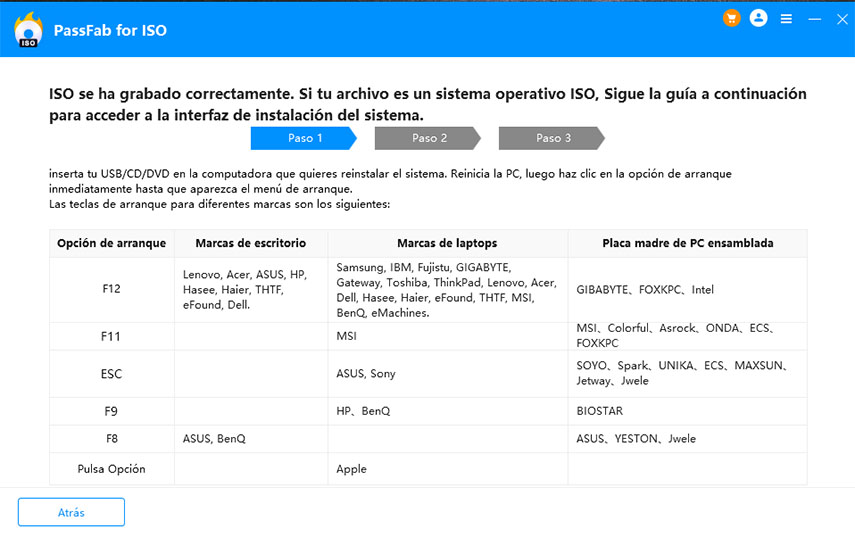Select the F8 boot key cell
The height and width of the screenshot is (537, 855).
(112, 439)
